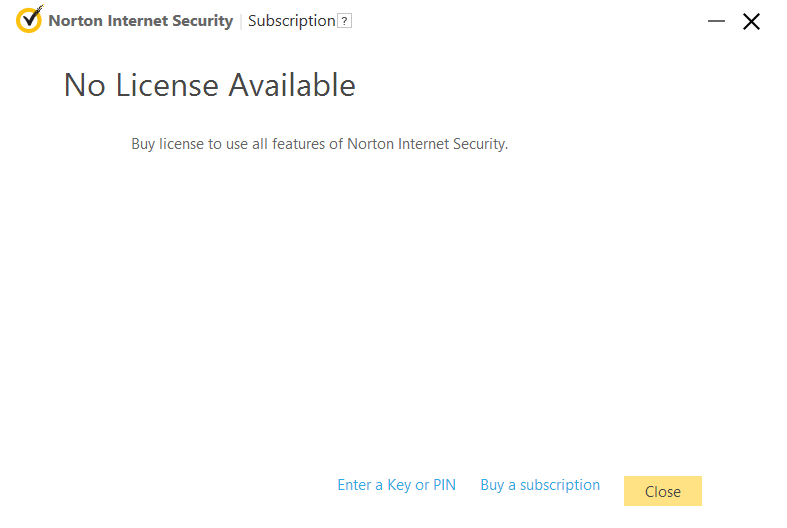Click the Norton Internet Security title text

click(141, 21)
